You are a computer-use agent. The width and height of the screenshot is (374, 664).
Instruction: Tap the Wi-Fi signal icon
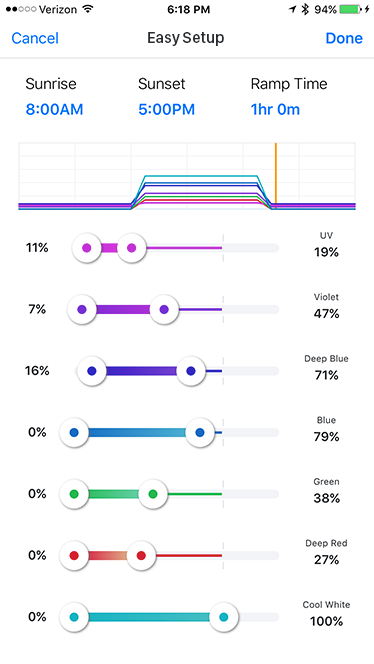pyautogui.click(x=88, y=9)
